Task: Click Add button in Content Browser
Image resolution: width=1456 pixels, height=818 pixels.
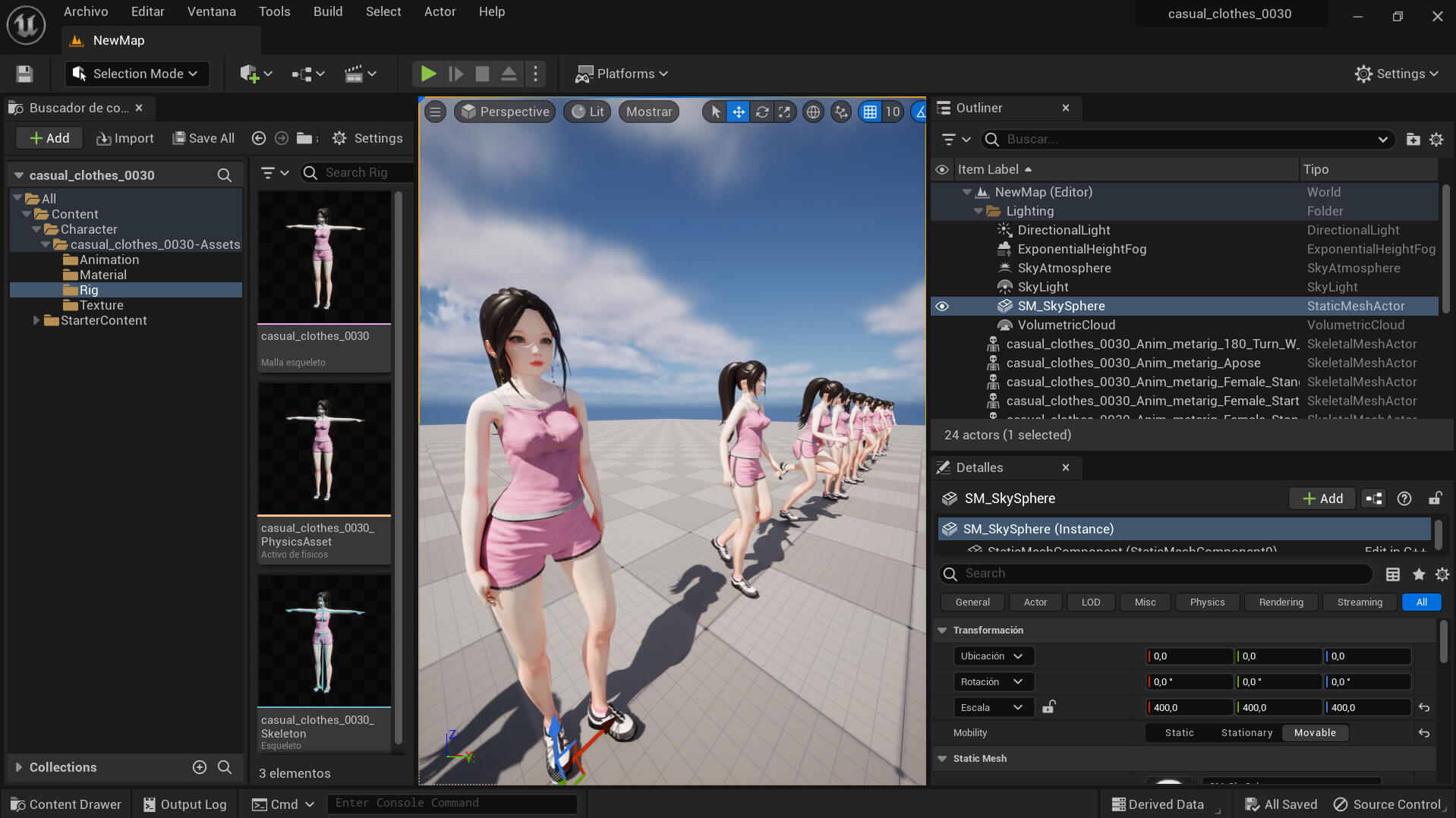Action: pos(49,138)
